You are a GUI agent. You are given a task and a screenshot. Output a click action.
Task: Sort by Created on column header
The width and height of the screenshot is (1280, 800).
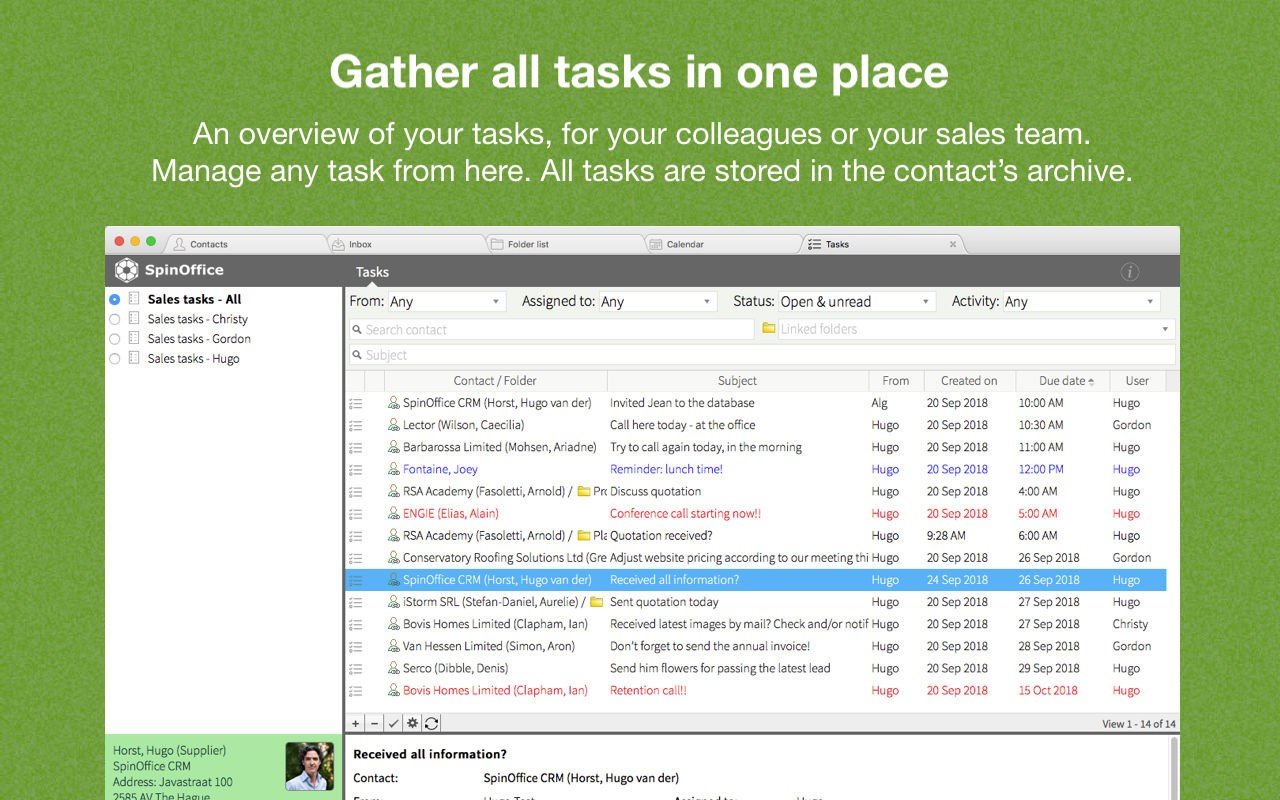[x=969, y=381]
